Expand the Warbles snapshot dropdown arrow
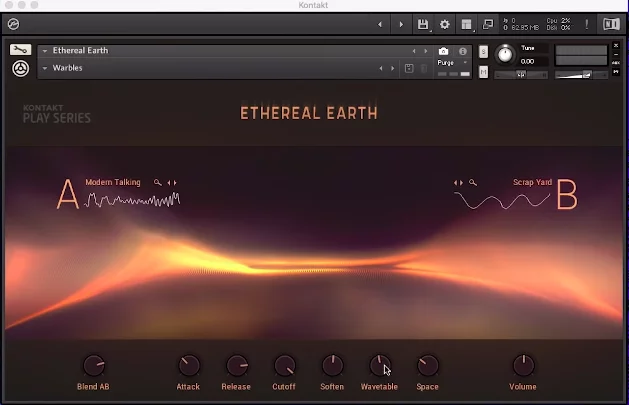The image size is (629, 405). coord(45,68)
